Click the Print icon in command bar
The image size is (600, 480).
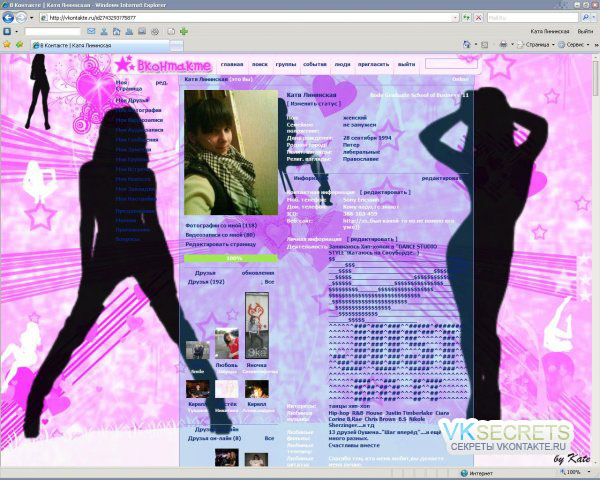coord(503,45)
